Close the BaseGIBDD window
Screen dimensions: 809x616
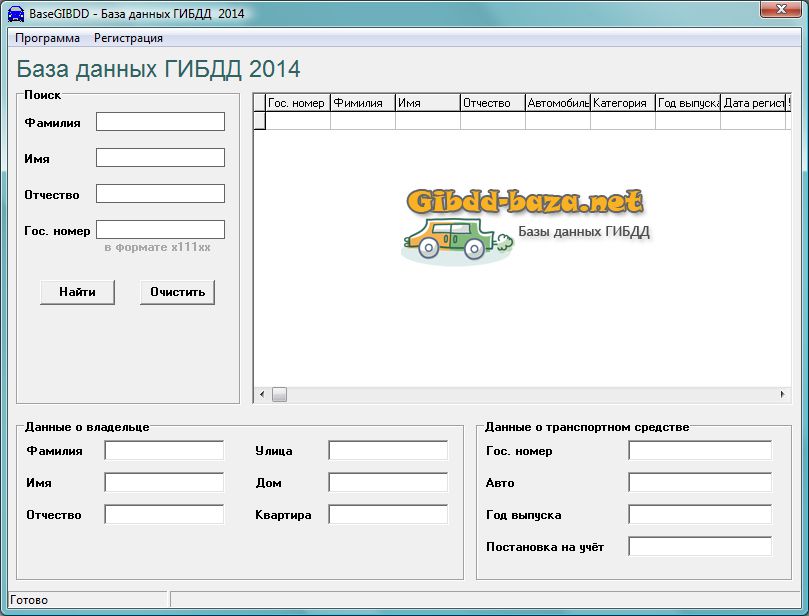coord(781,9)
